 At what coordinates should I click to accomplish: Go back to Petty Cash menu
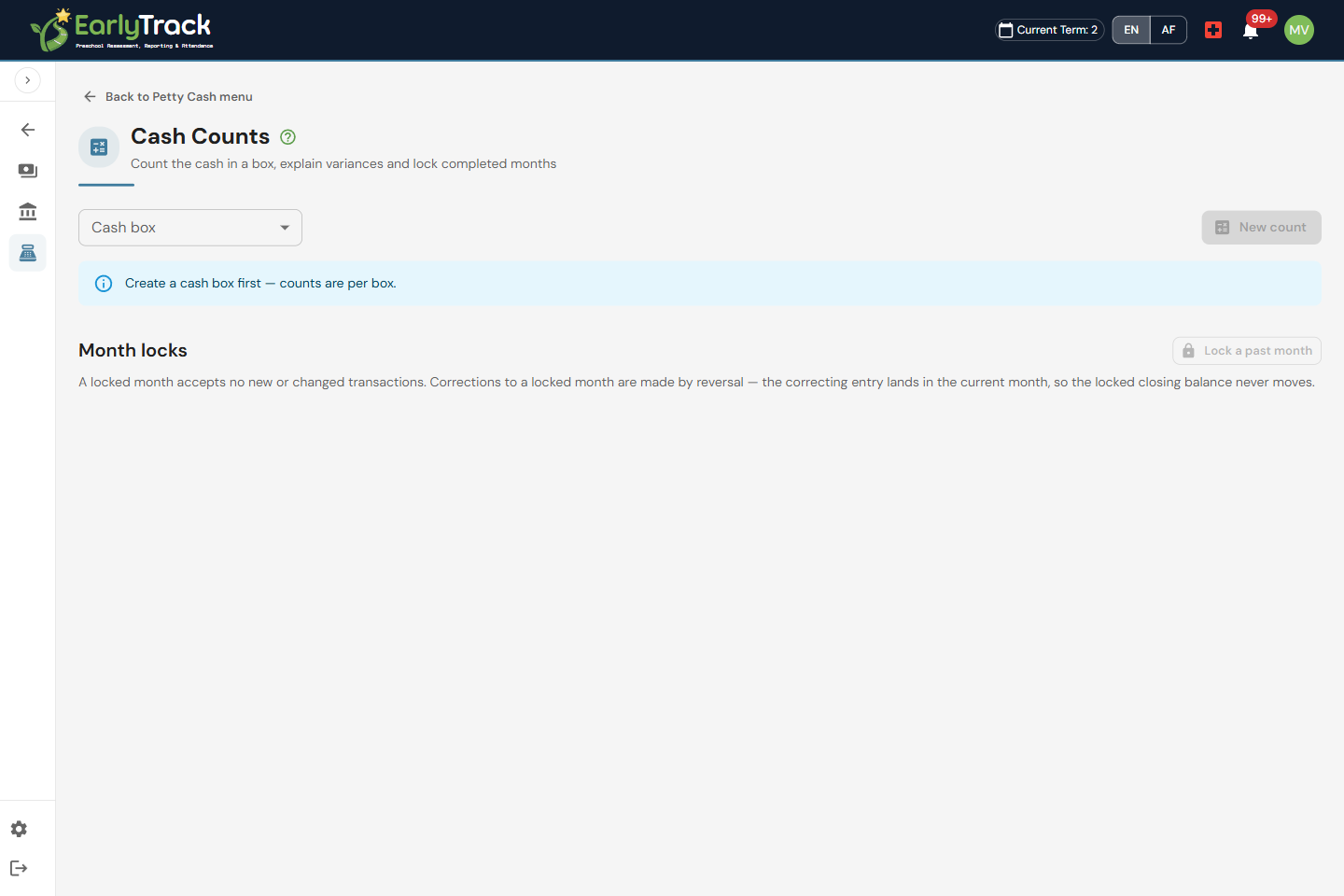pyautogui.click(x=168, y=96)
